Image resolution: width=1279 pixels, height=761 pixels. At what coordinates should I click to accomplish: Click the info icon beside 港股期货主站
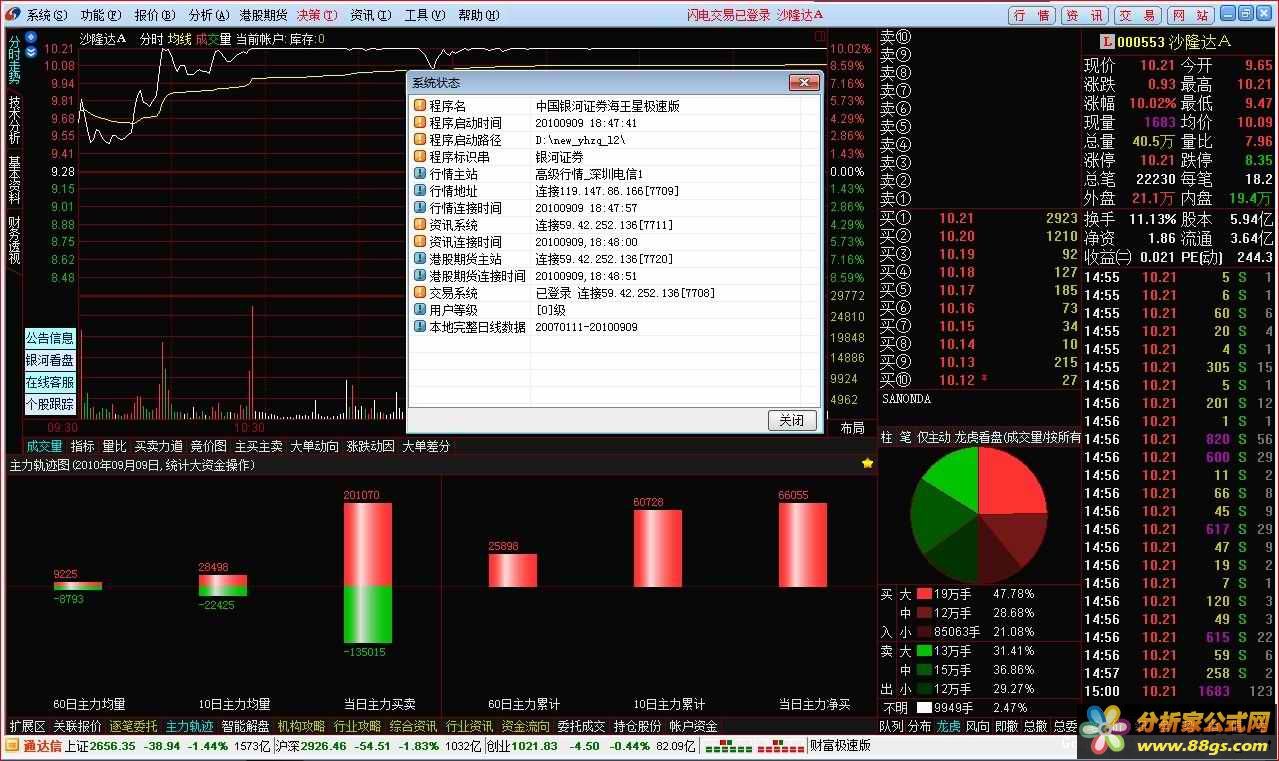point(420,259)
